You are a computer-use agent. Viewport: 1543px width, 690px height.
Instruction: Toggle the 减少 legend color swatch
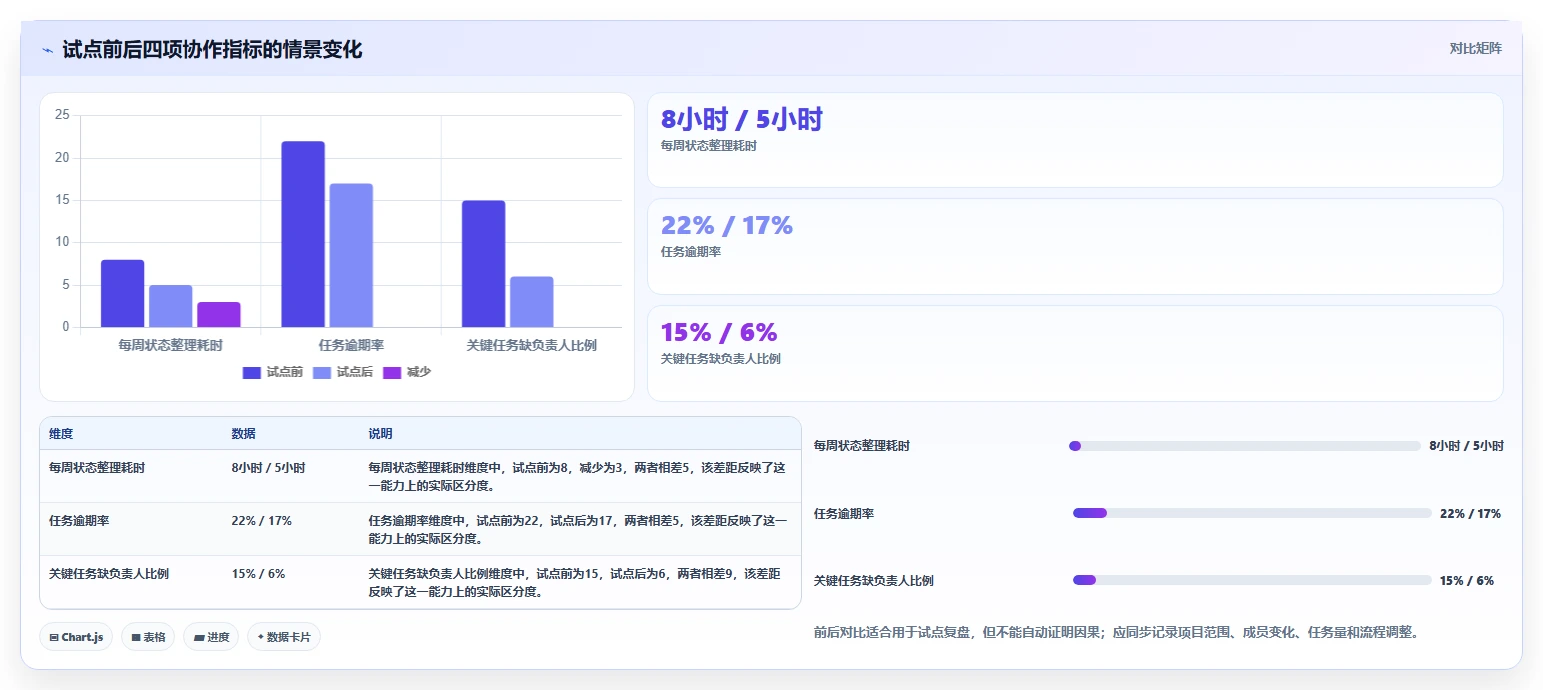point(392,372)
